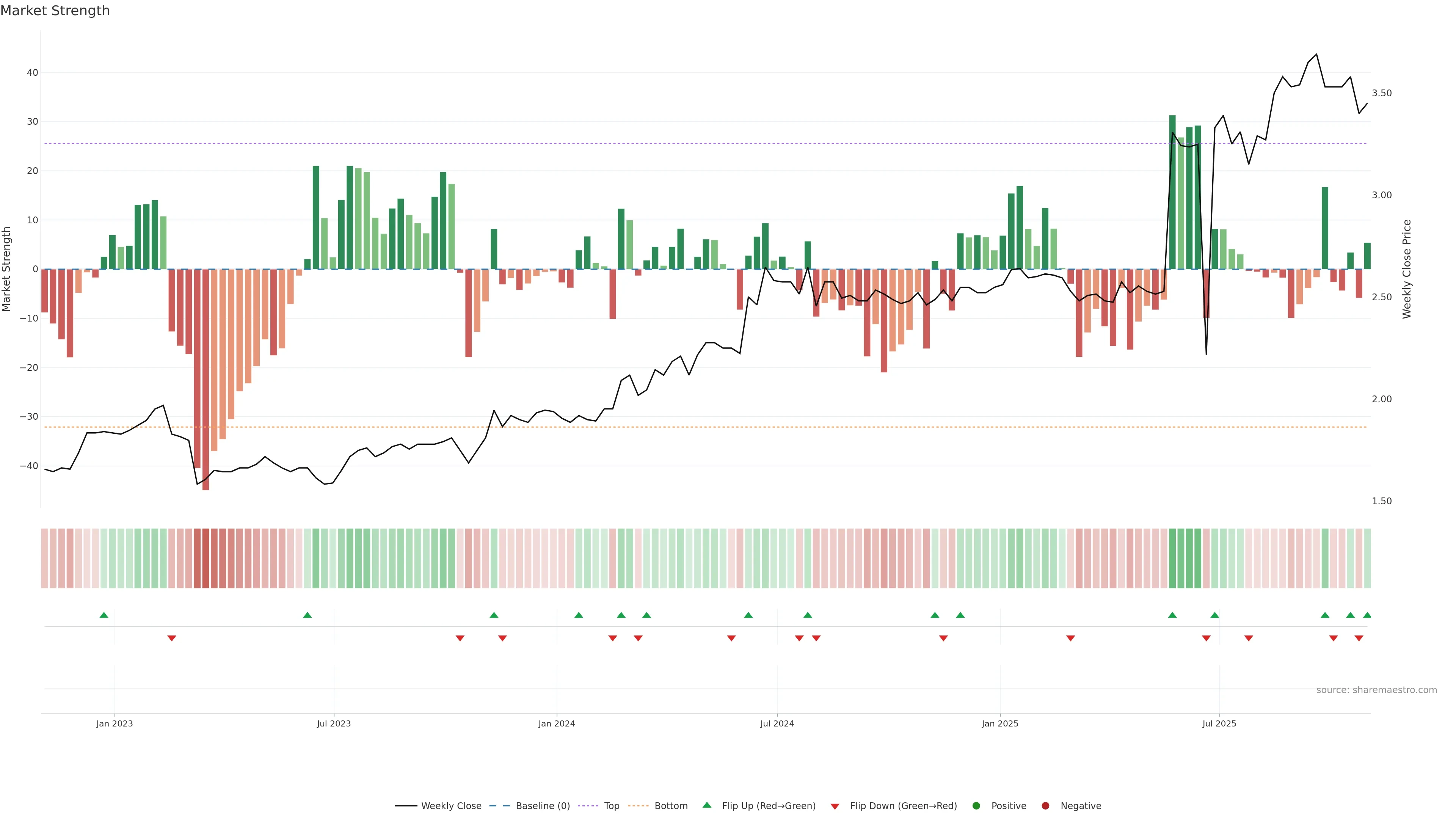Screen dimensions: 1456x819
Task: Click the Jan 2023 x-axis label
Action: (114, 723)
